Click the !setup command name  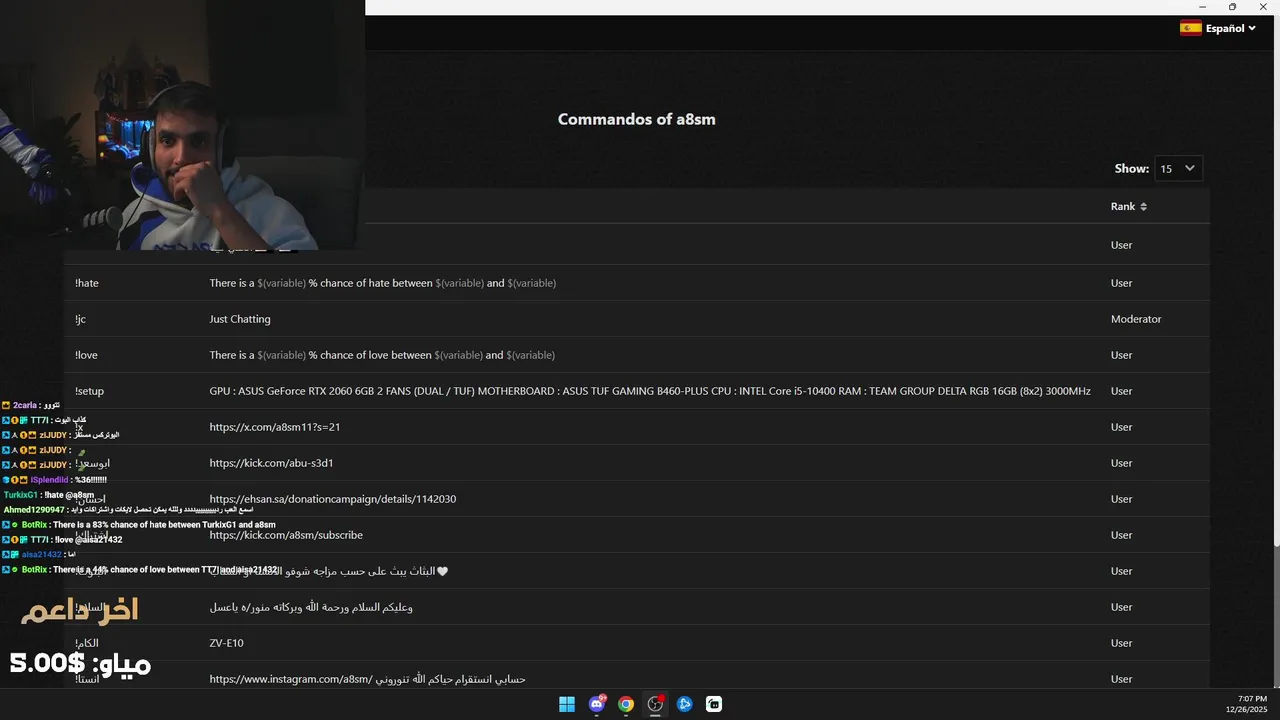click(89, 391)
